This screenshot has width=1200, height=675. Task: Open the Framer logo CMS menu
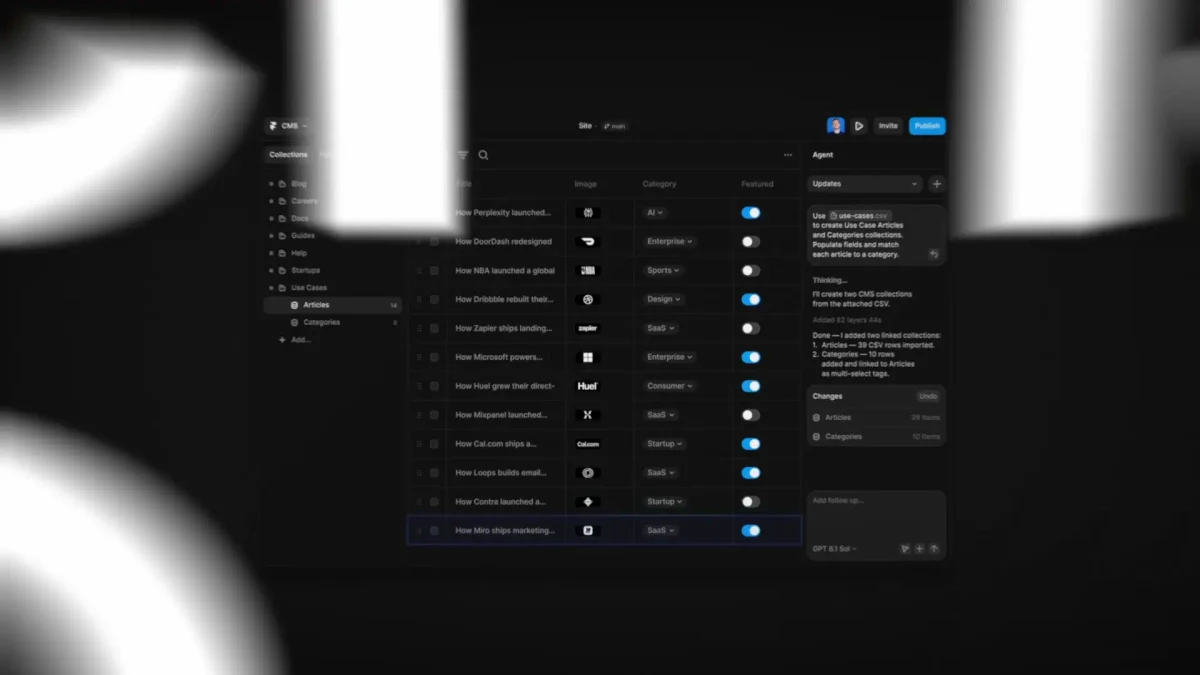click(286, 126)
